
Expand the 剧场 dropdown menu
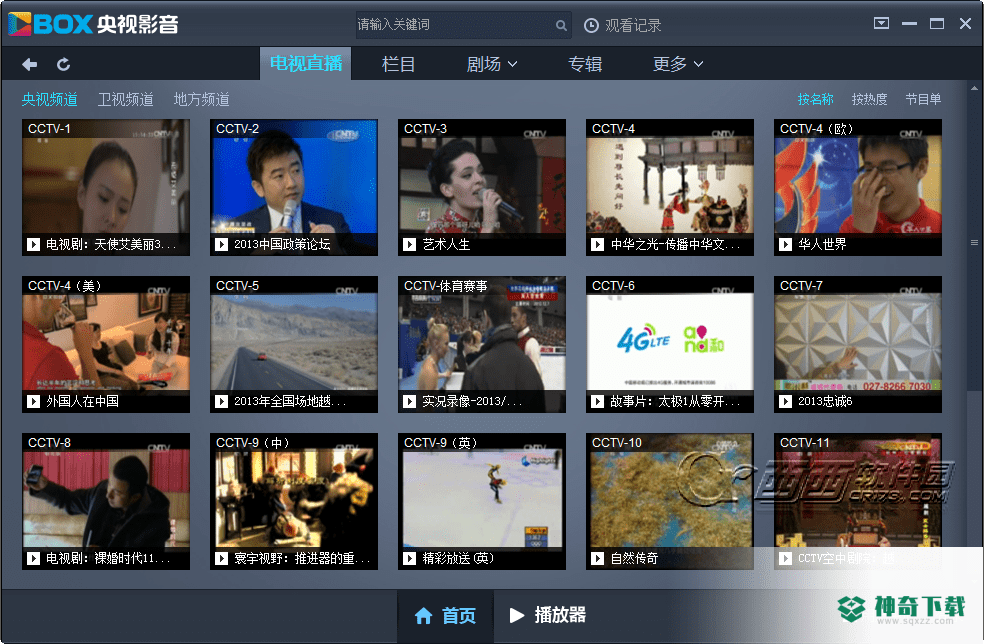click(492, 64)
